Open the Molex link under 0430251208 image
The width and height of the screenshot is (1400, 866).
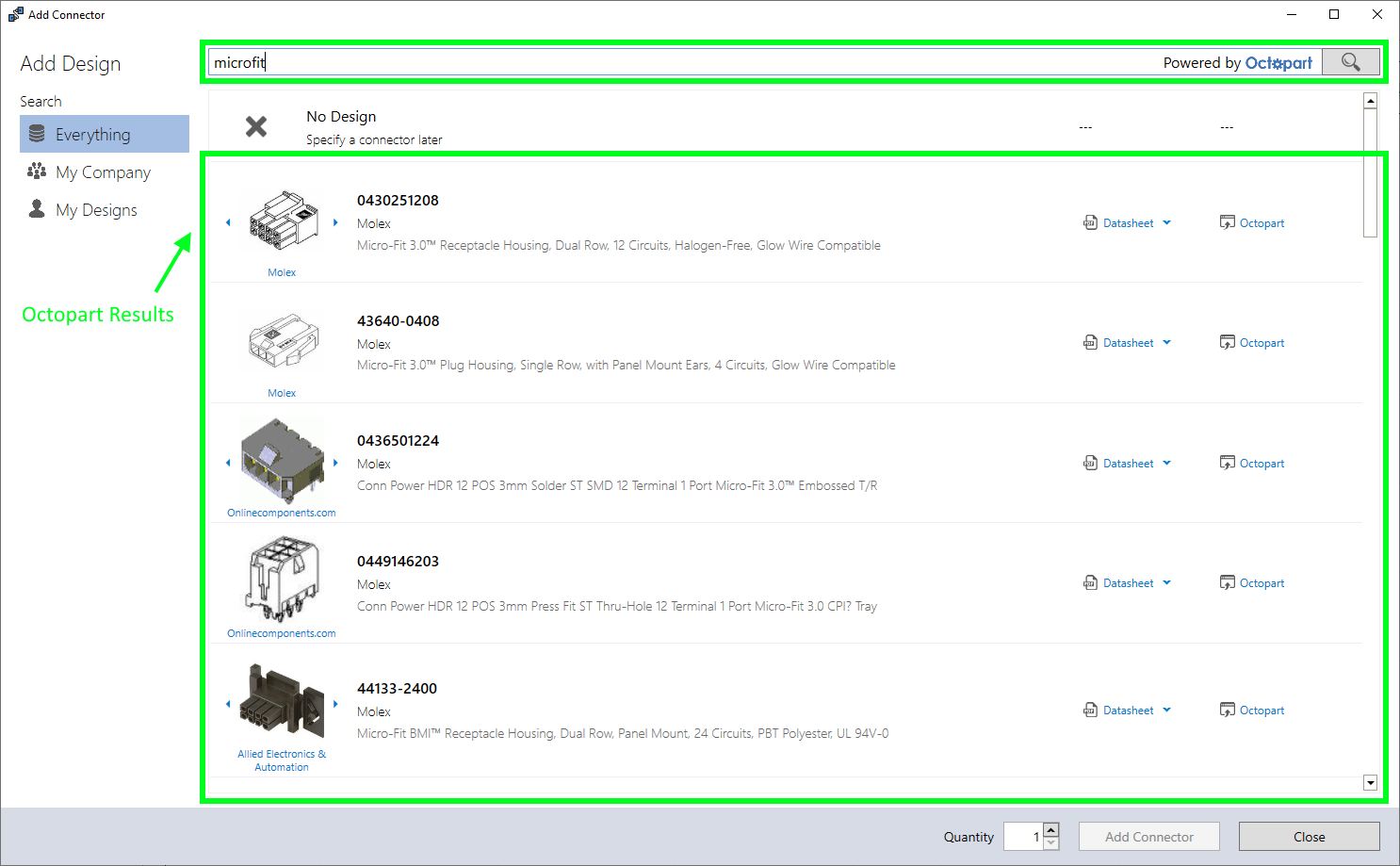(x=282, y=272)
